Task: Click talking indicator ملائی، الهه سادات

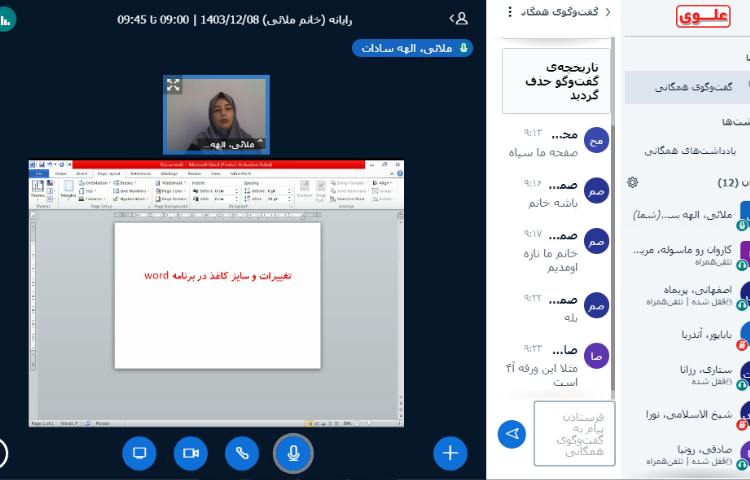Action: pos(412,48)
